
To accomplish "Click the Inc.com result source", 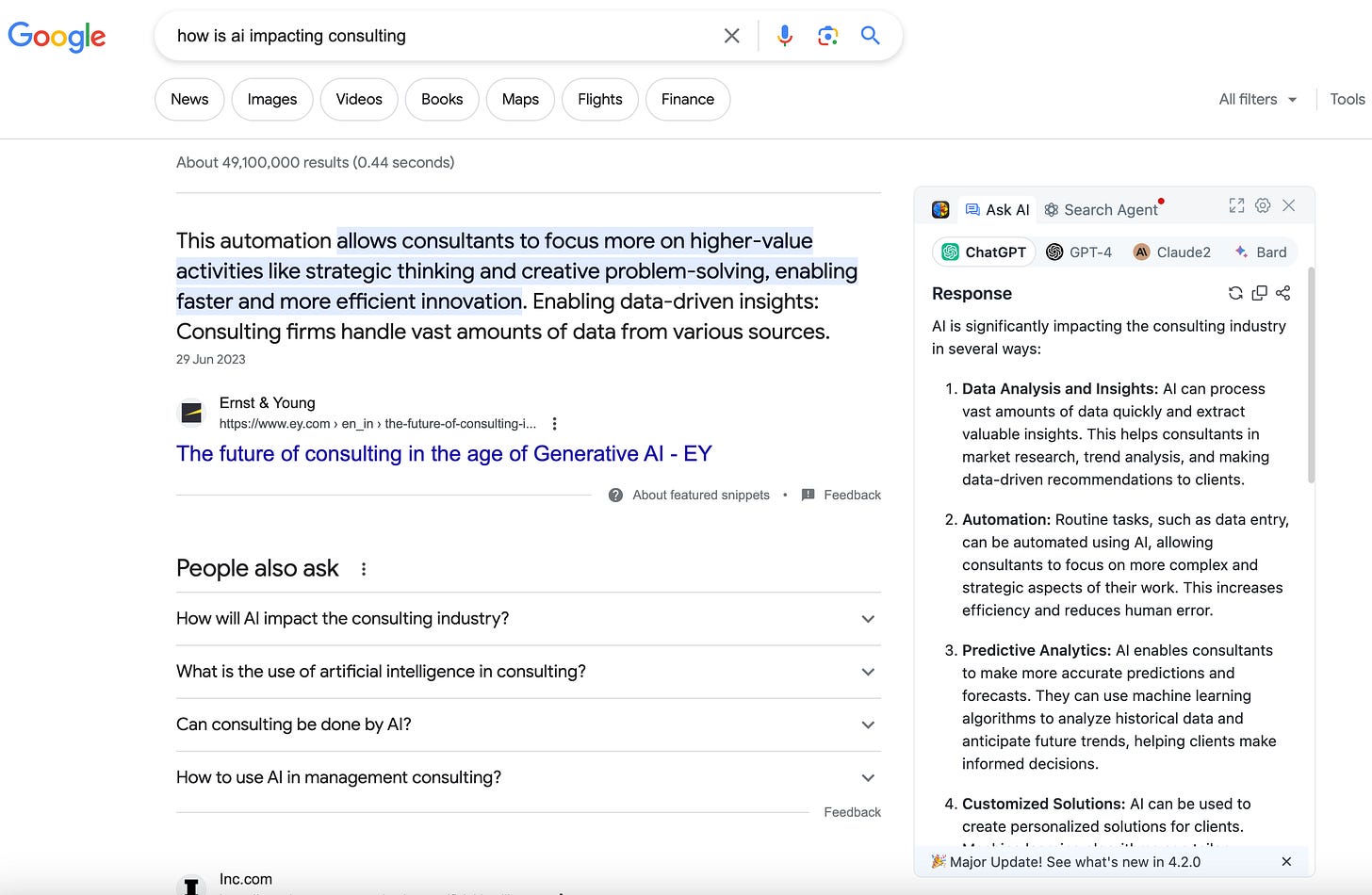I will 246,879.
